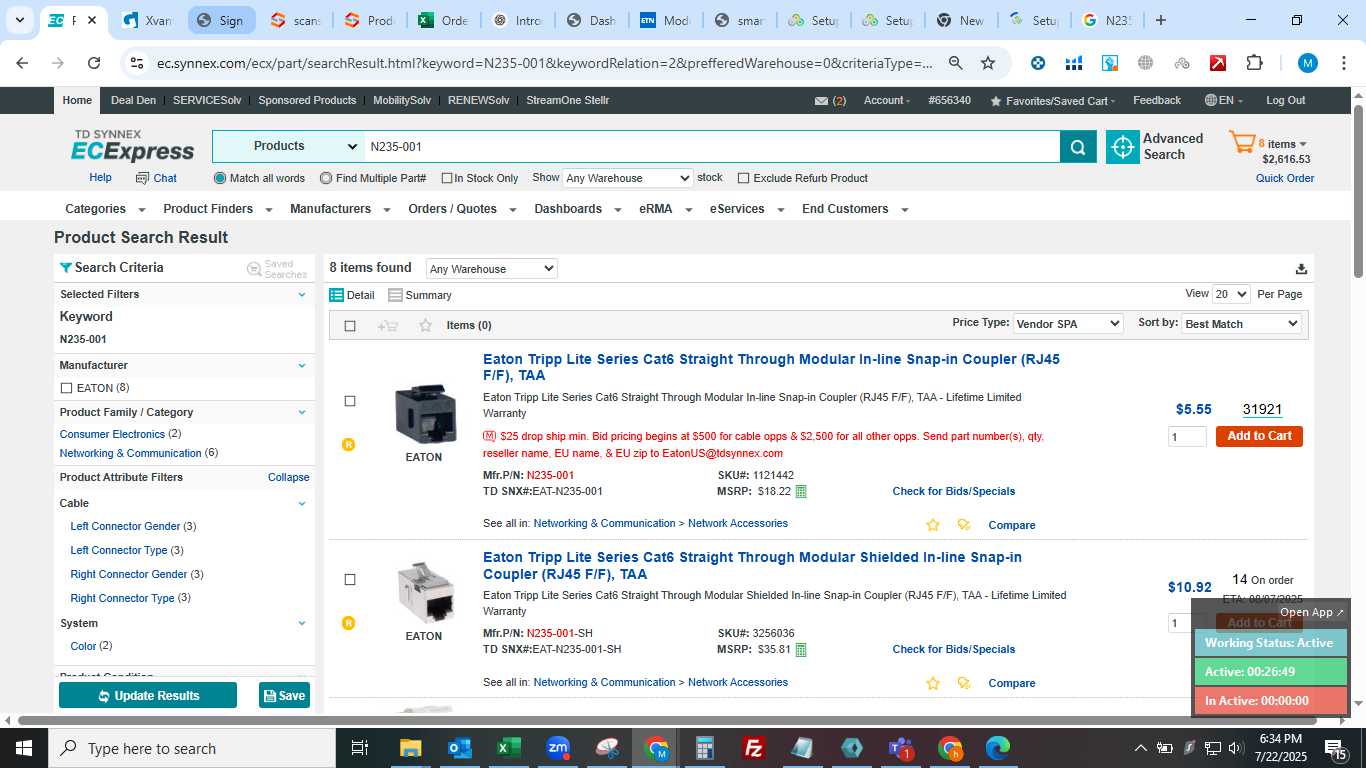Tick the select-all checkbox in Items bar
The height and width of the screenshot is (768, 1366).
pos(350,326)
